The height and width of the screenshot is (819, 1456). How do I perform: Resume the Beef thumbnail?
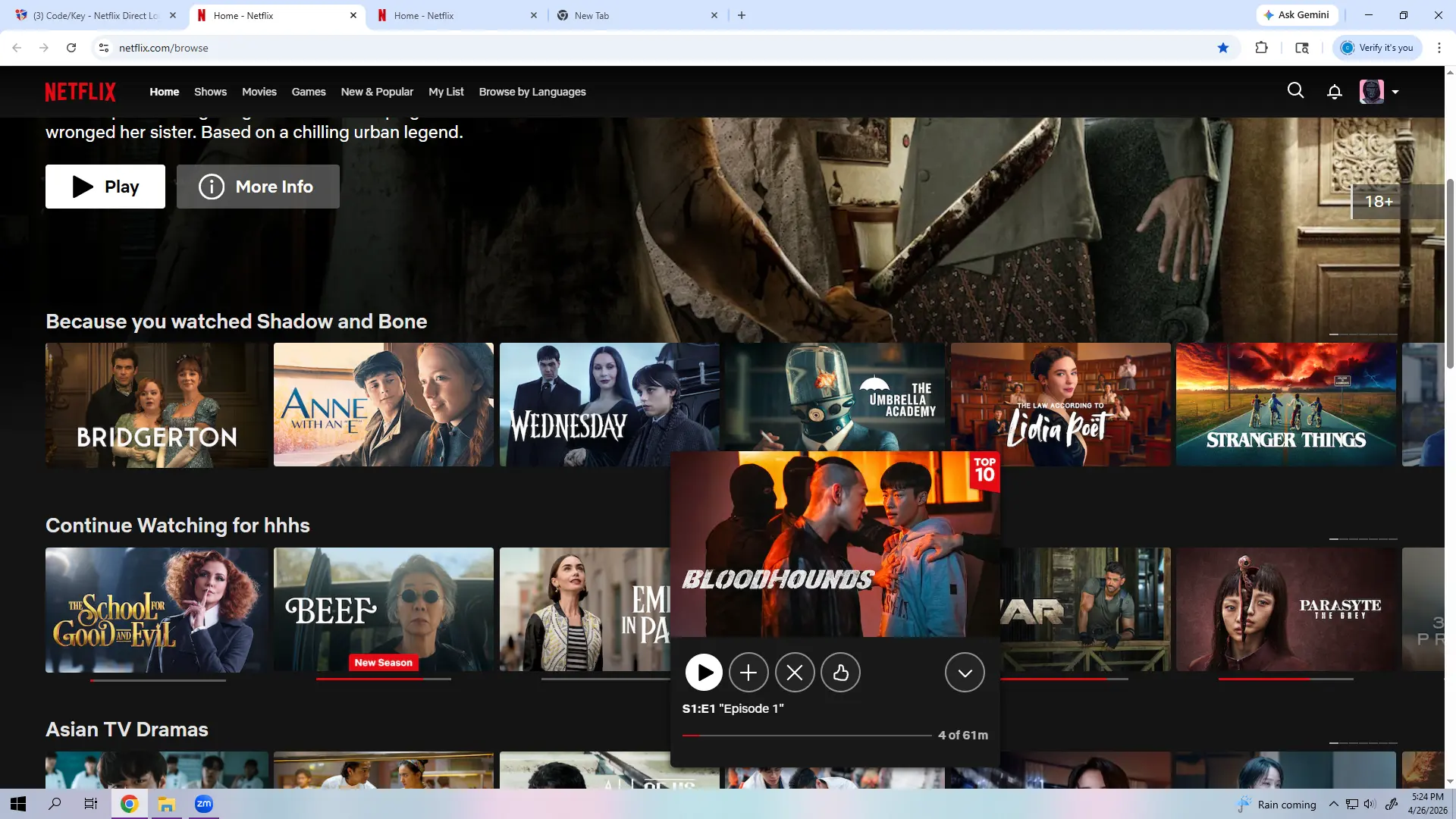click(384, 610)
